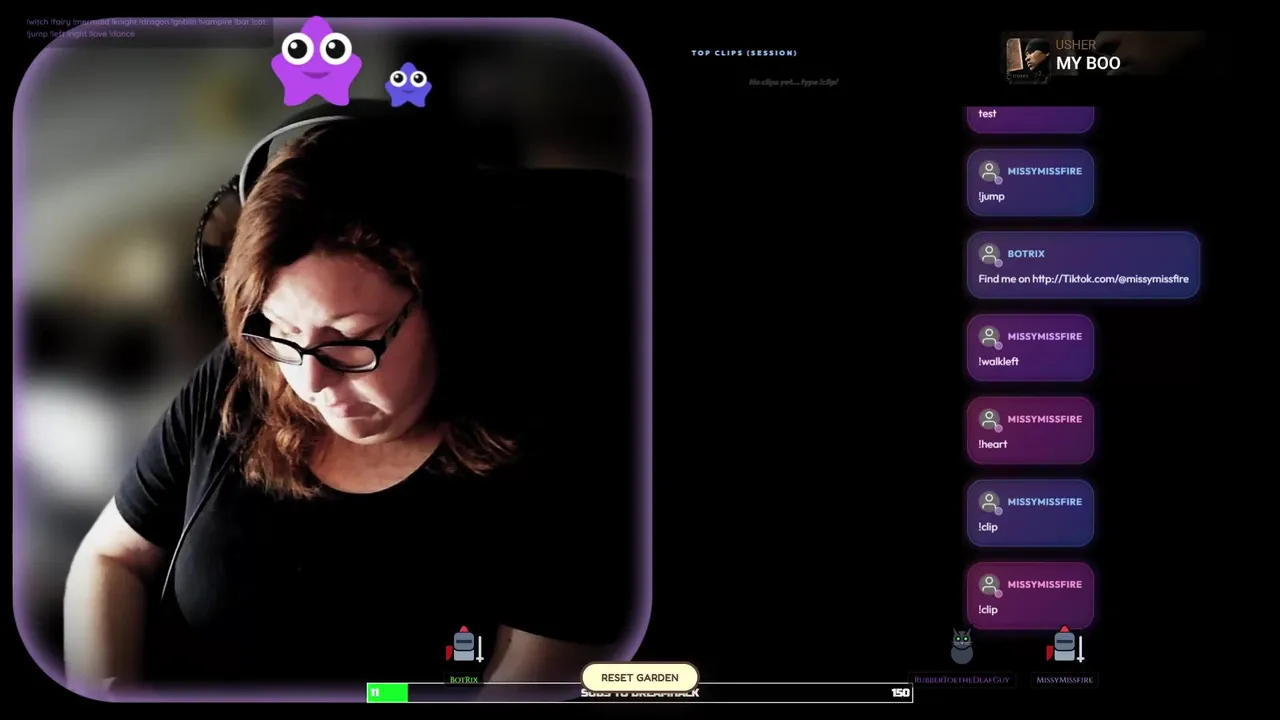Click the MY BOO song title
This screenshot has height=720, width=1280.
pos(1088,63)
